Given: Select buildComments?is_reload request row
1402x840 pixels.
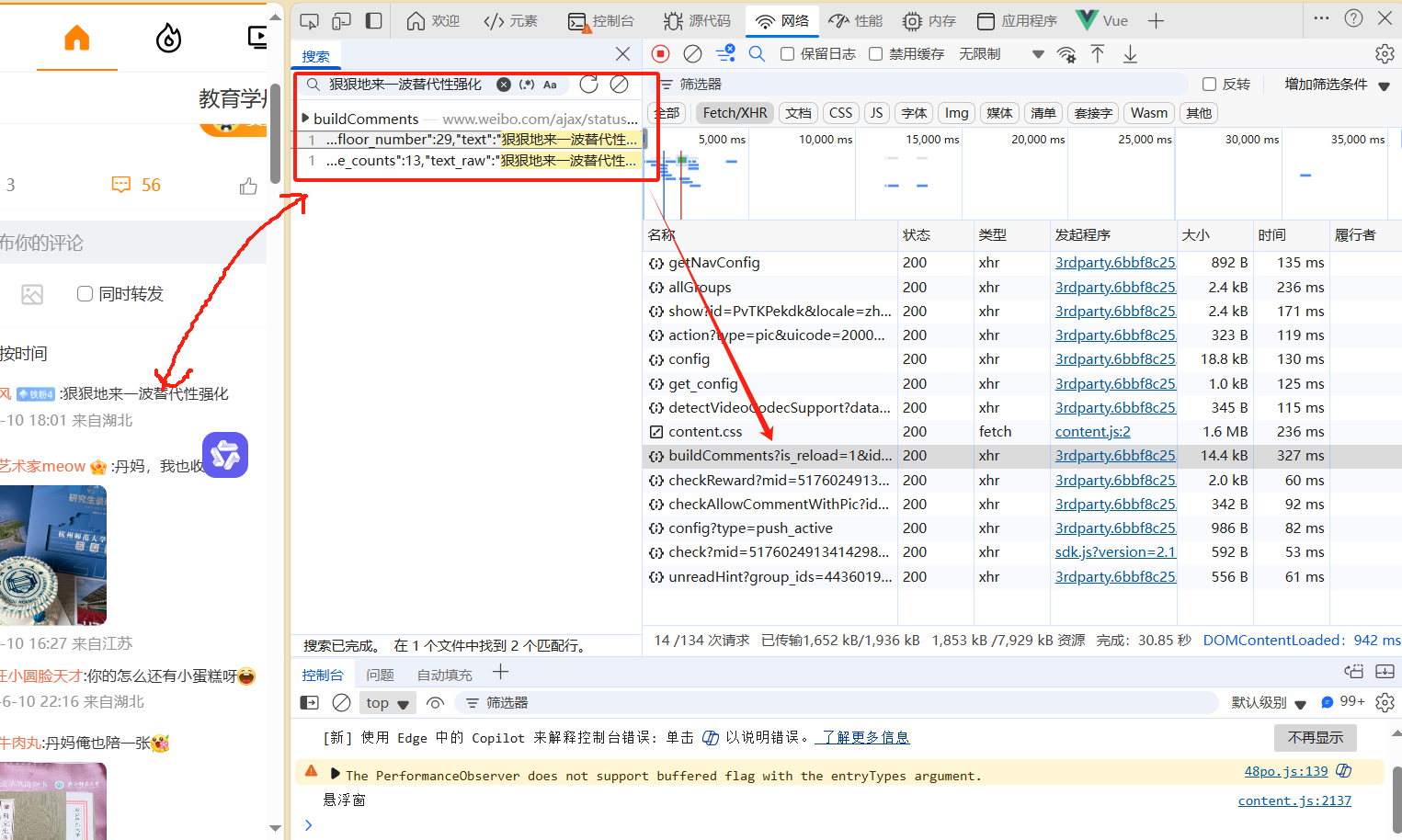Looking at the screenshot, I should pyautogui.click(x=1021, y=456).
